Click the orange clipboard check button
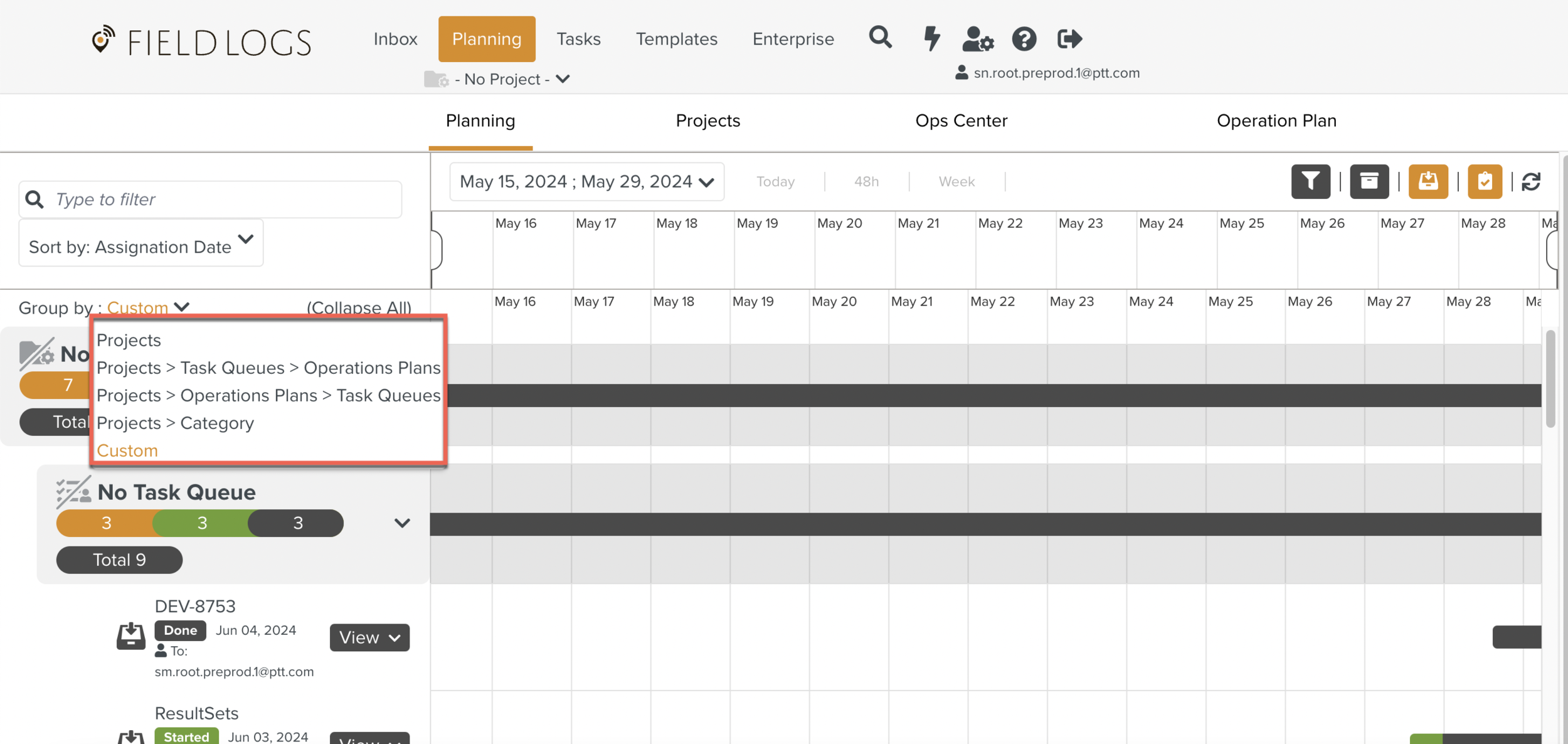 coord(1485,181)
